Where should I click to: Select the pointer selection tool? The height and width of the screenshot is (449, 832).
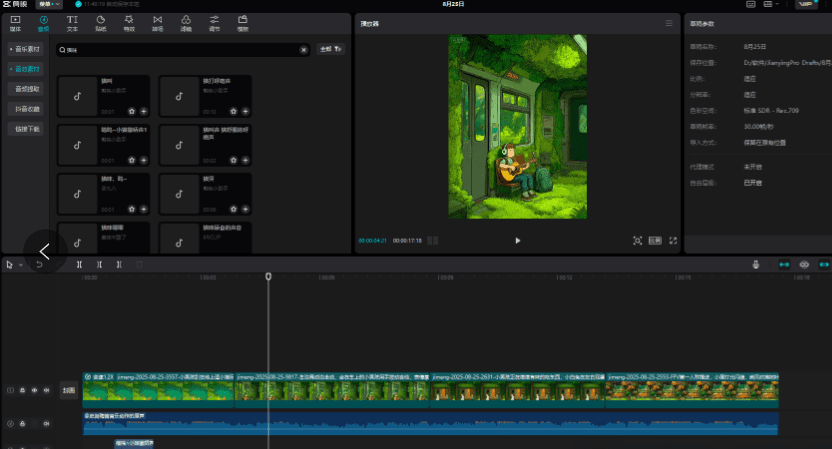tap(10, 264)
